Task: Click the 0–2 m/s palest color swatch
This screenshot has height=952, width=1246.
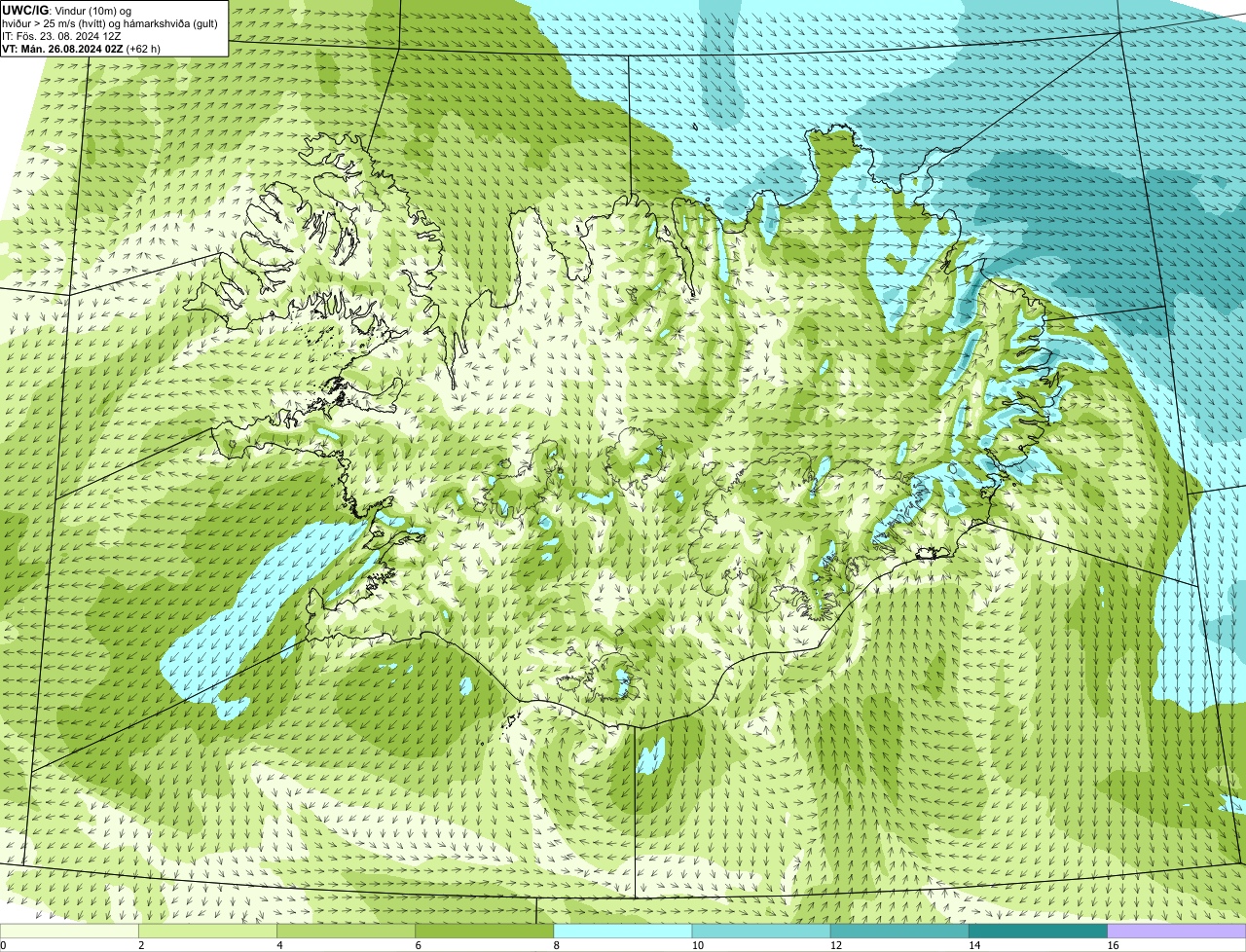Action: (69, 932)
